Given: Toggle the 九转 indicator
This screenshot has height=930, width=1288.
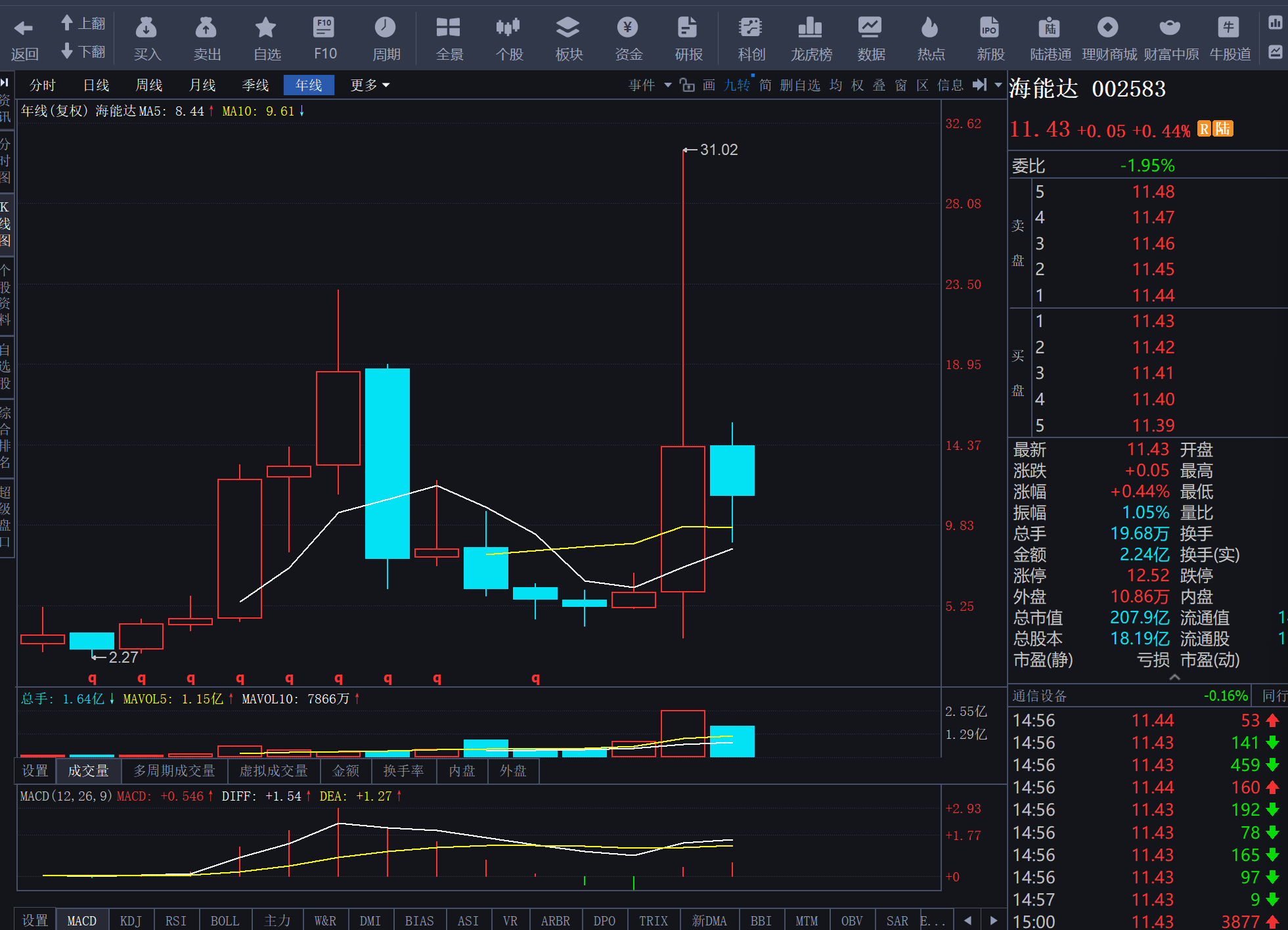Looking at the screenshot, I should (736, 85).
